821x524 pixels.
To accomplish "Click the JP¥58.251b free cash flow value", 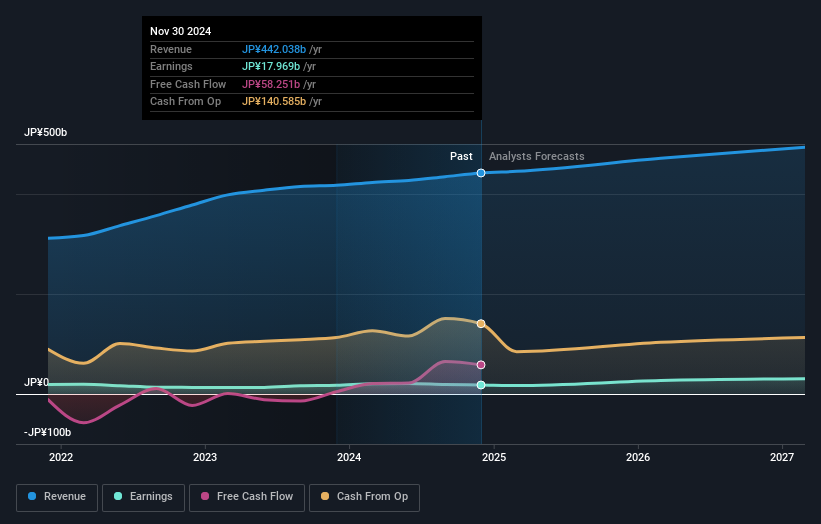I will 271,84.
